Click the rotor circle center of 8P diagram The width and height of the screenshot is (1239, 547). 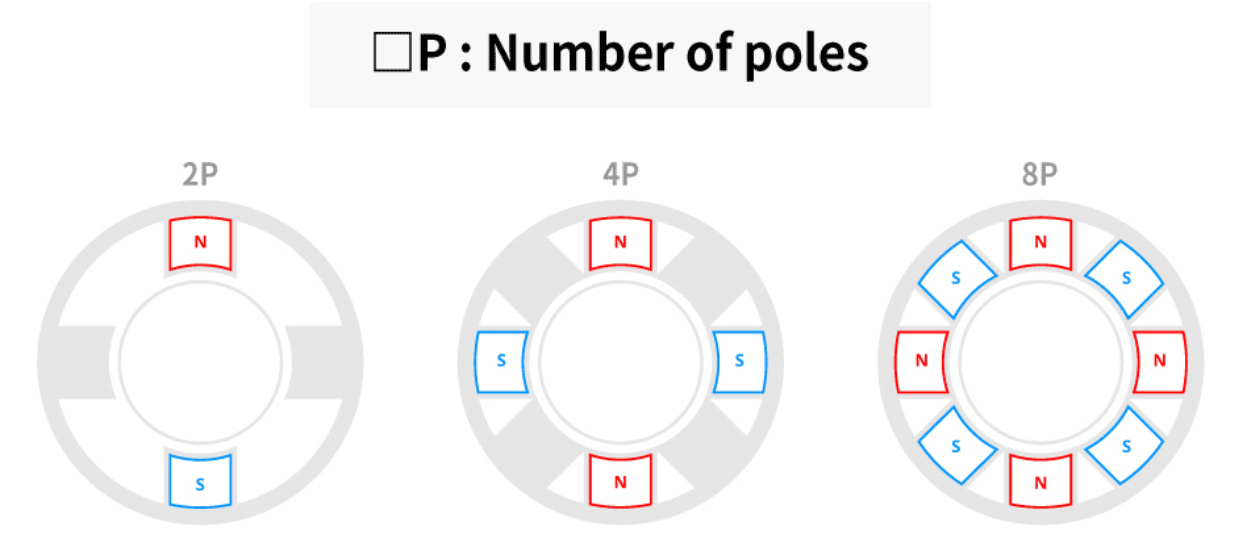pyautogui.click(x=1040, y=361)
